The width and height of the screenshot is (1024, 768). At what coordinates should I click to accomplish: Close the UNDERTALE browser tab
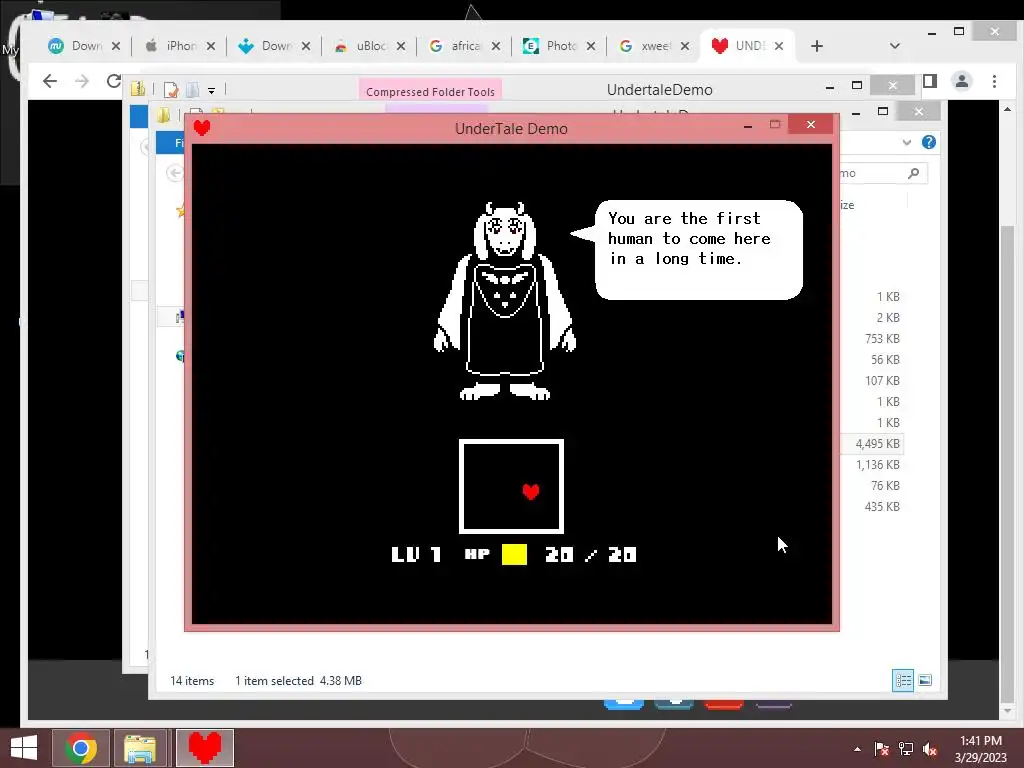[x=779, y=46]
